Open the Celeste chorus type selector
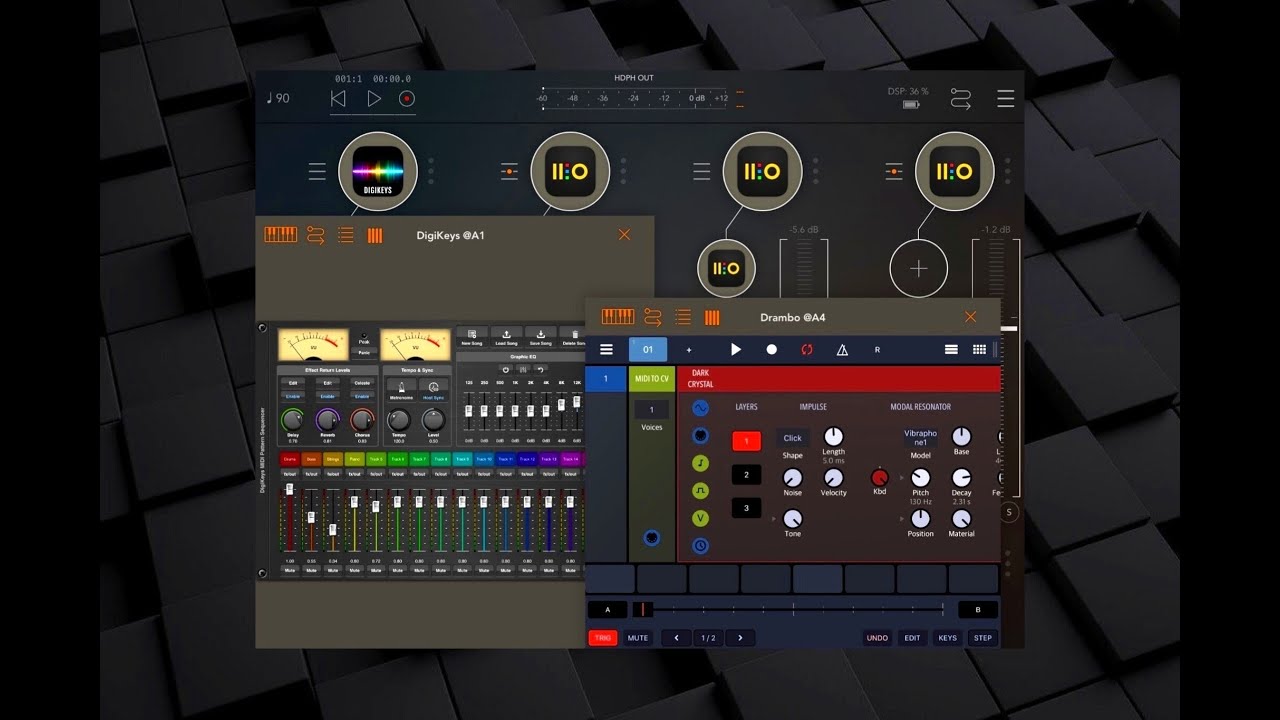 pyautogui.click(x=362, y=383)
